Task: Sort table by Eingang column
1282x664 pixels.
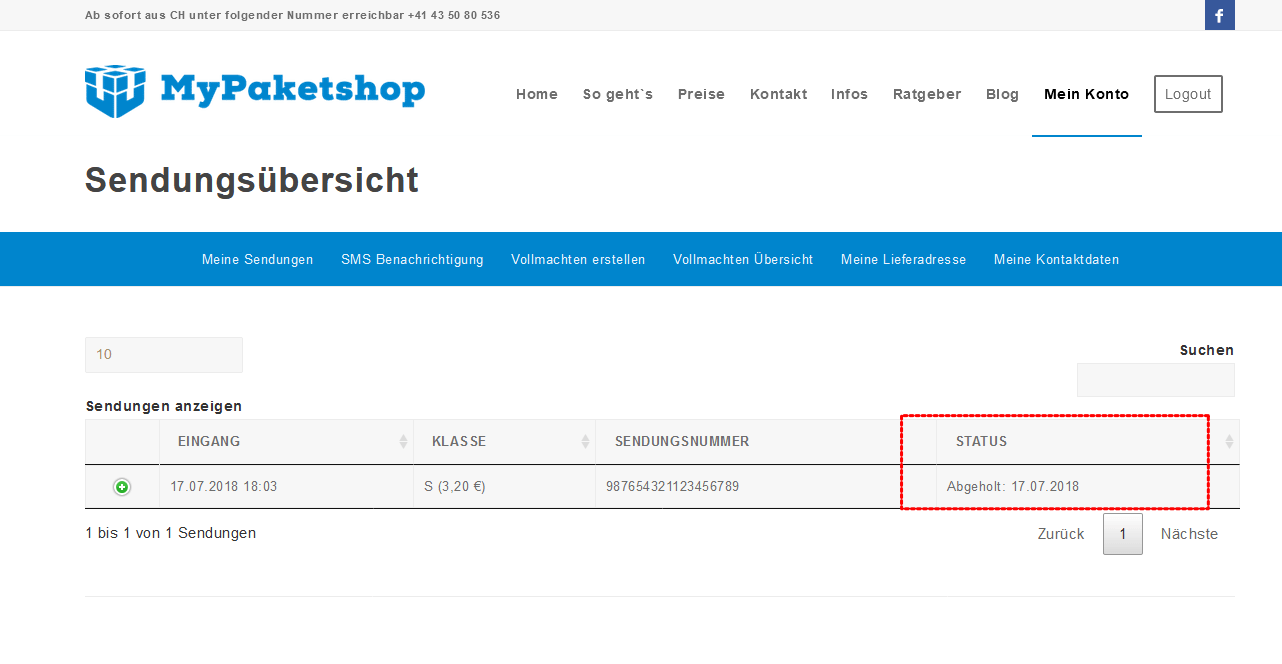Action: point(286,441)
